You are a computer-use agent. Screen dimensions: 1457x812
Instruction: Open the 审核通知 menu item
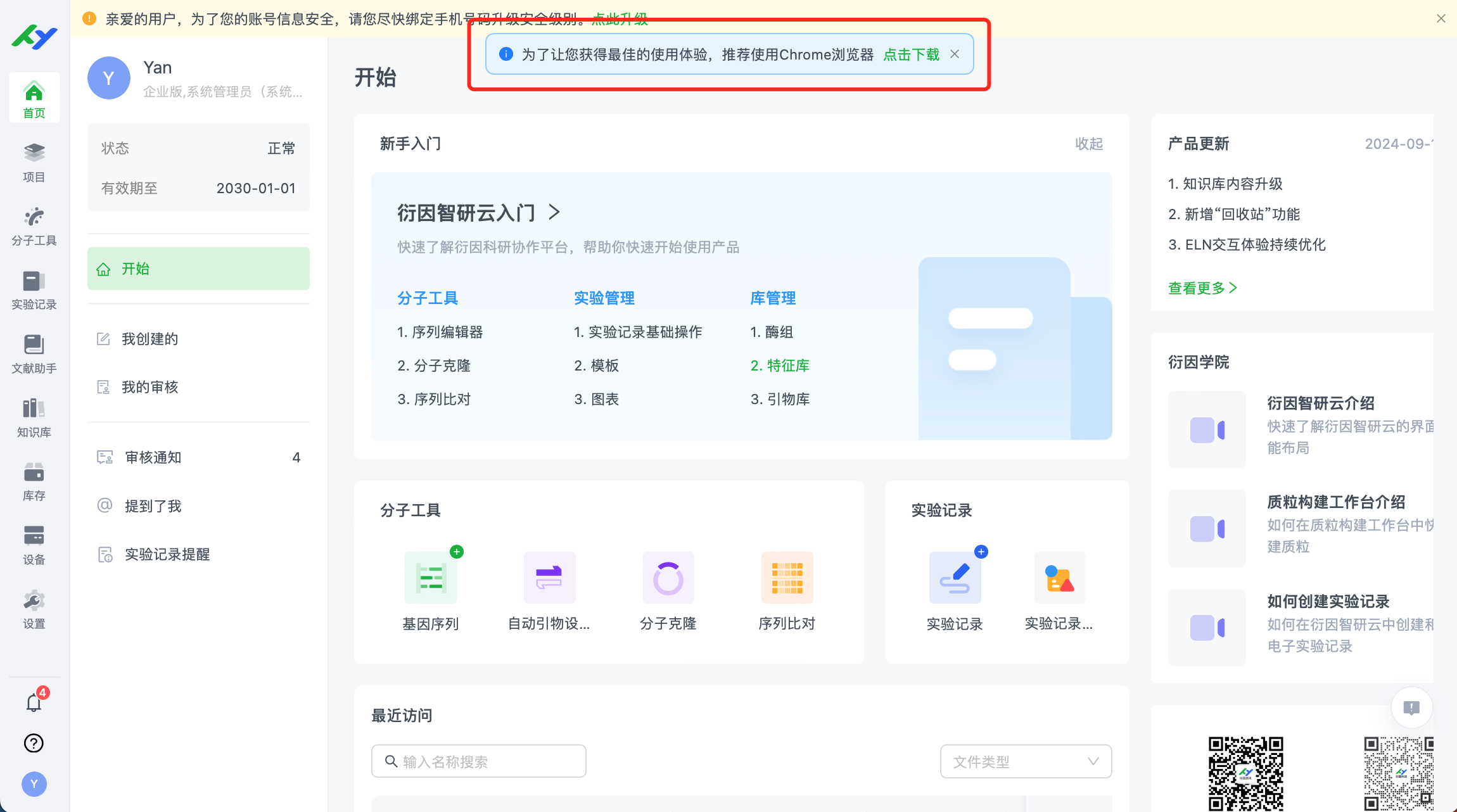coord(153,457)
